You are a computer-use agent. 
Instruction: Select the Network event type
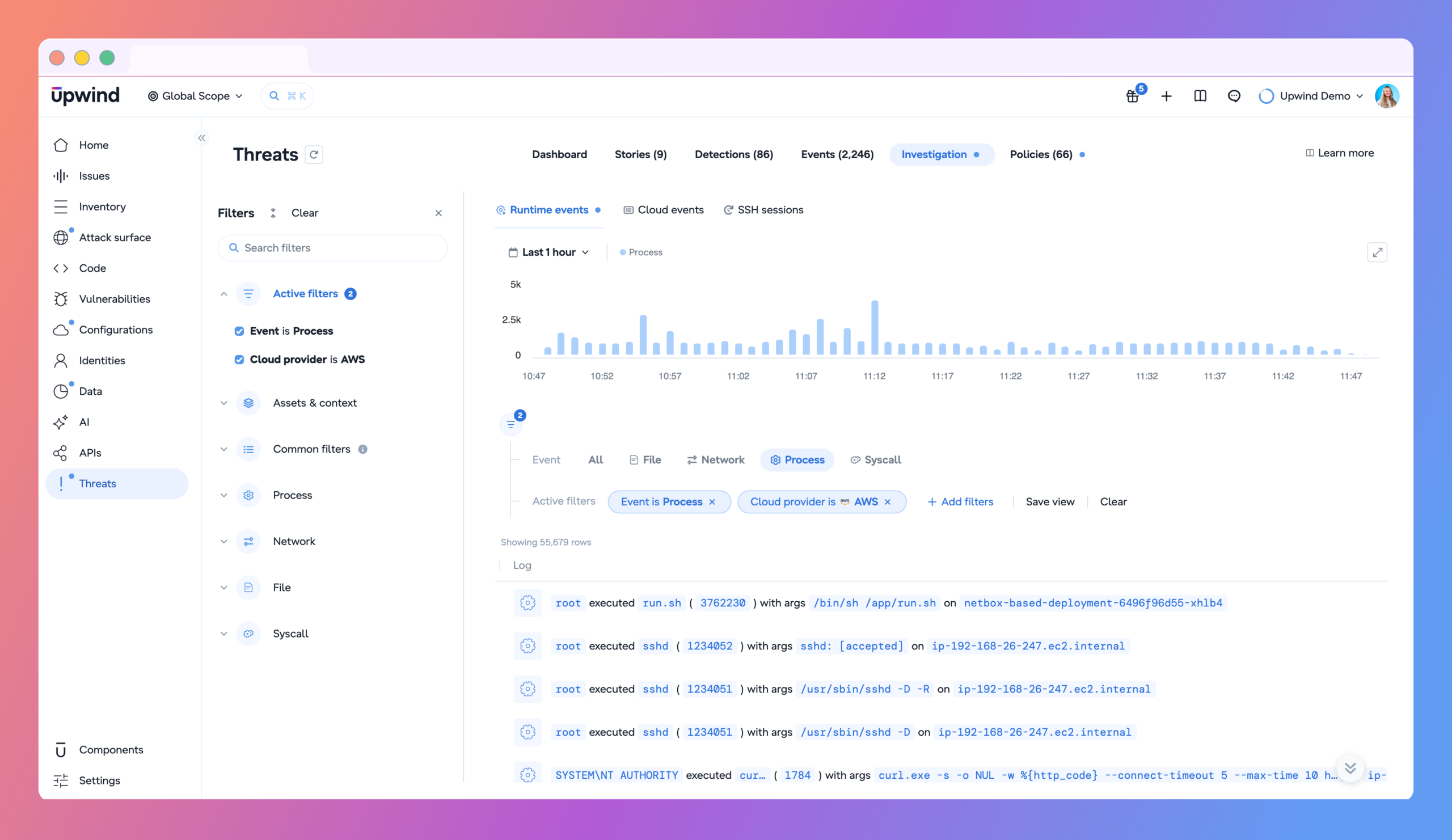point(716,460)
